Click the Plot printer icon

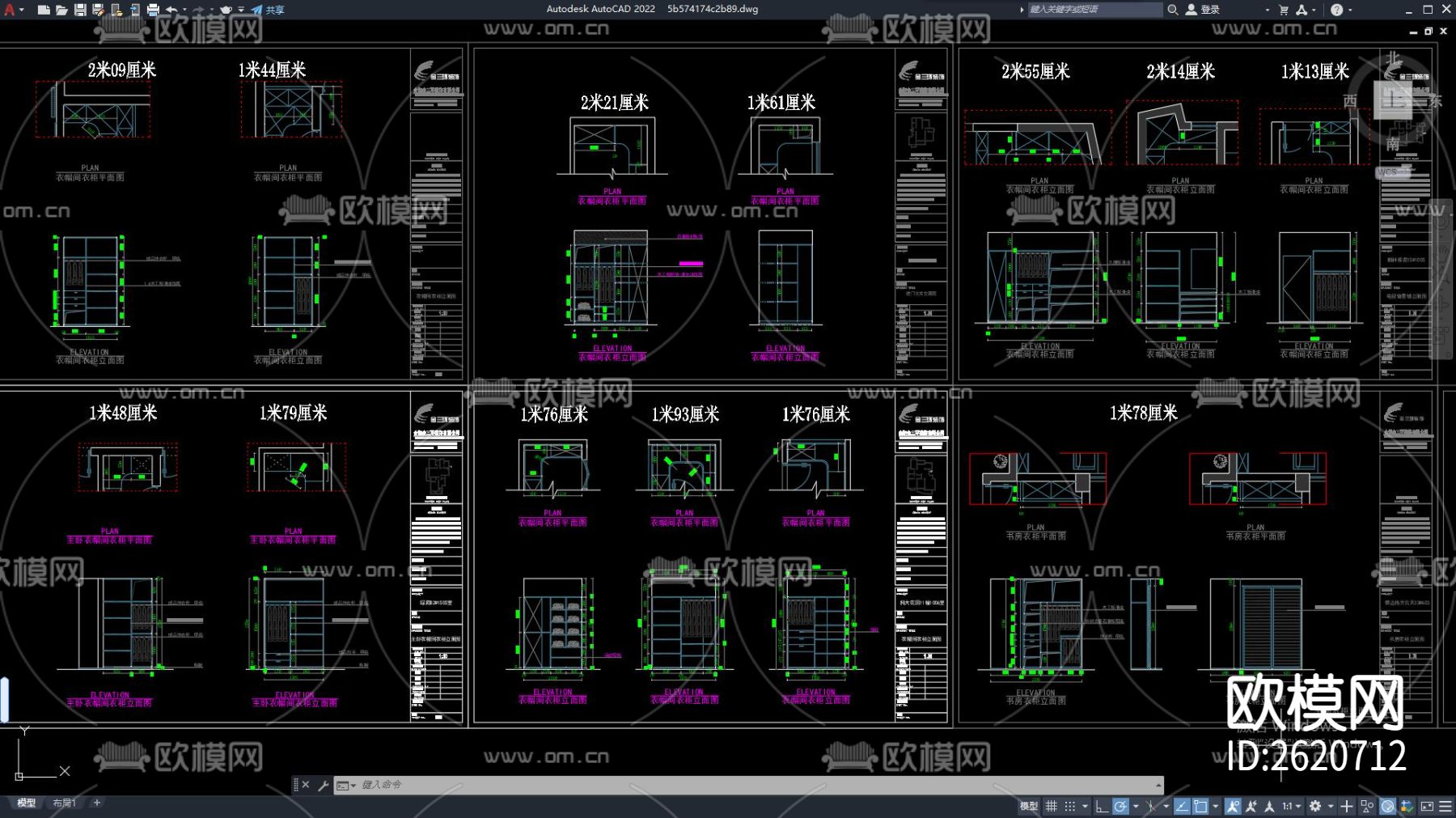tap(153, 10)
